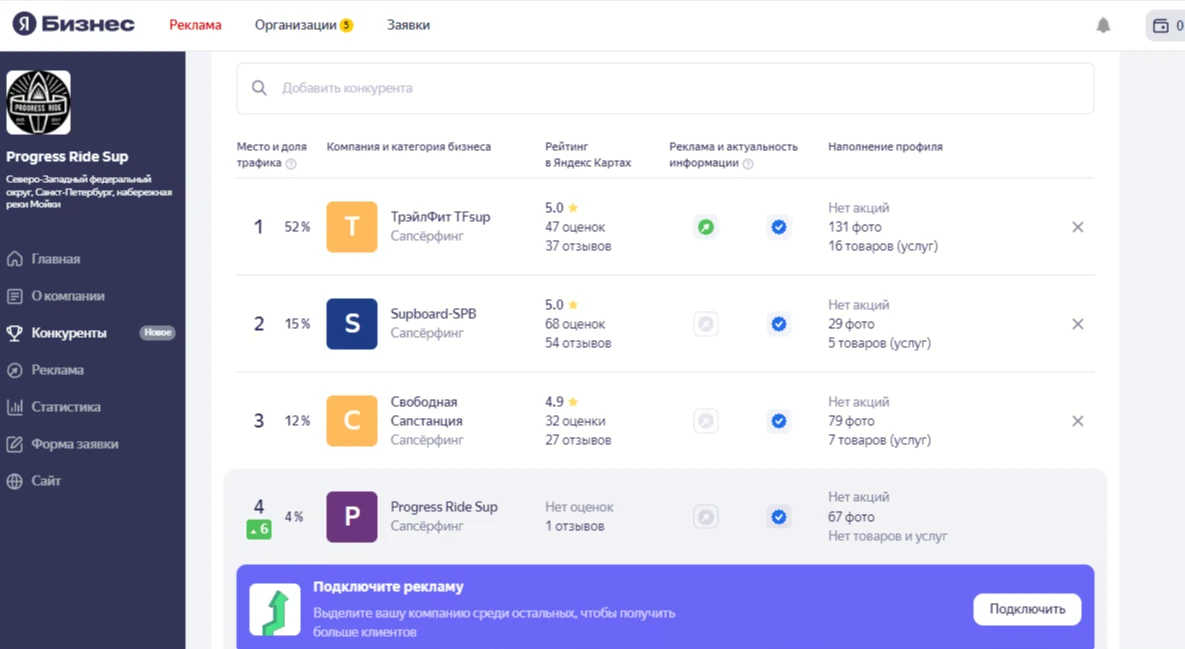This screenshot has height=649, width=1185.
Task: Click the 52% traffic share value
Action: point(297,227)
